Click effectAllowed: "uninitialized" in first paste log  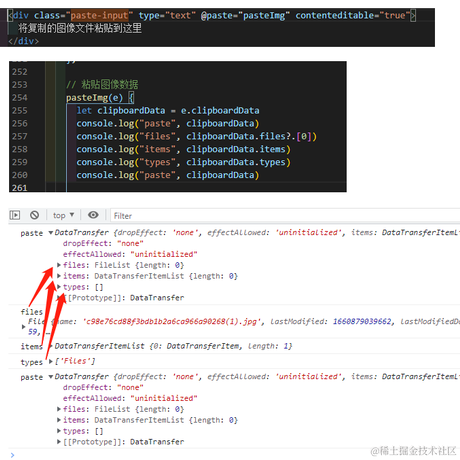coord(130,254)
